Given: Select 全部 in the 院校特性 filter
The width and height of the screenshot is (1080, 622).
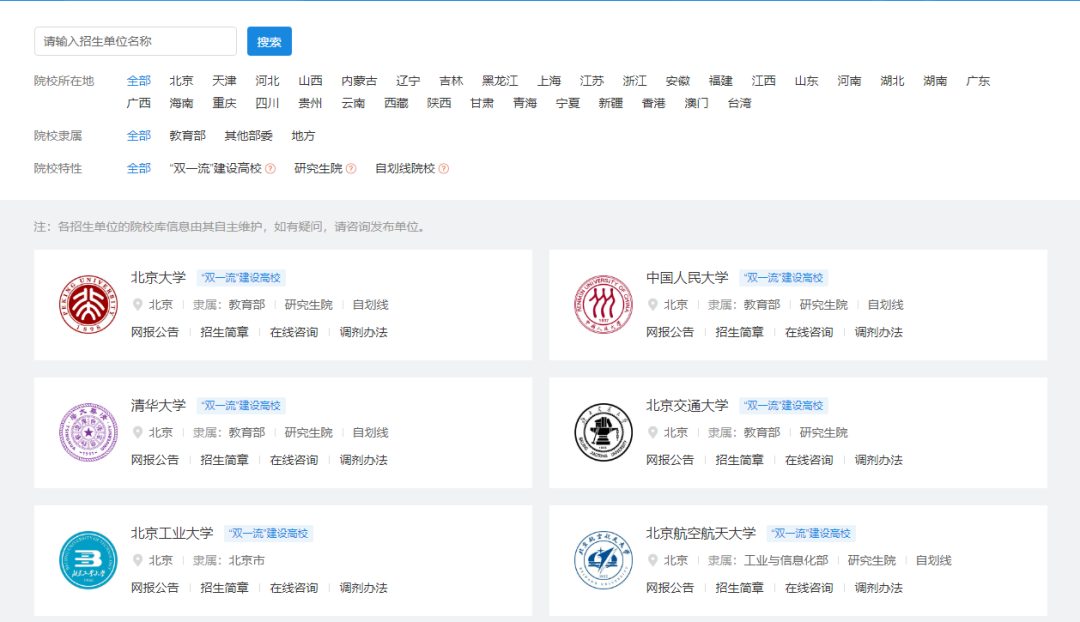Looking at the screenshot, I should (x=138, y=169).
